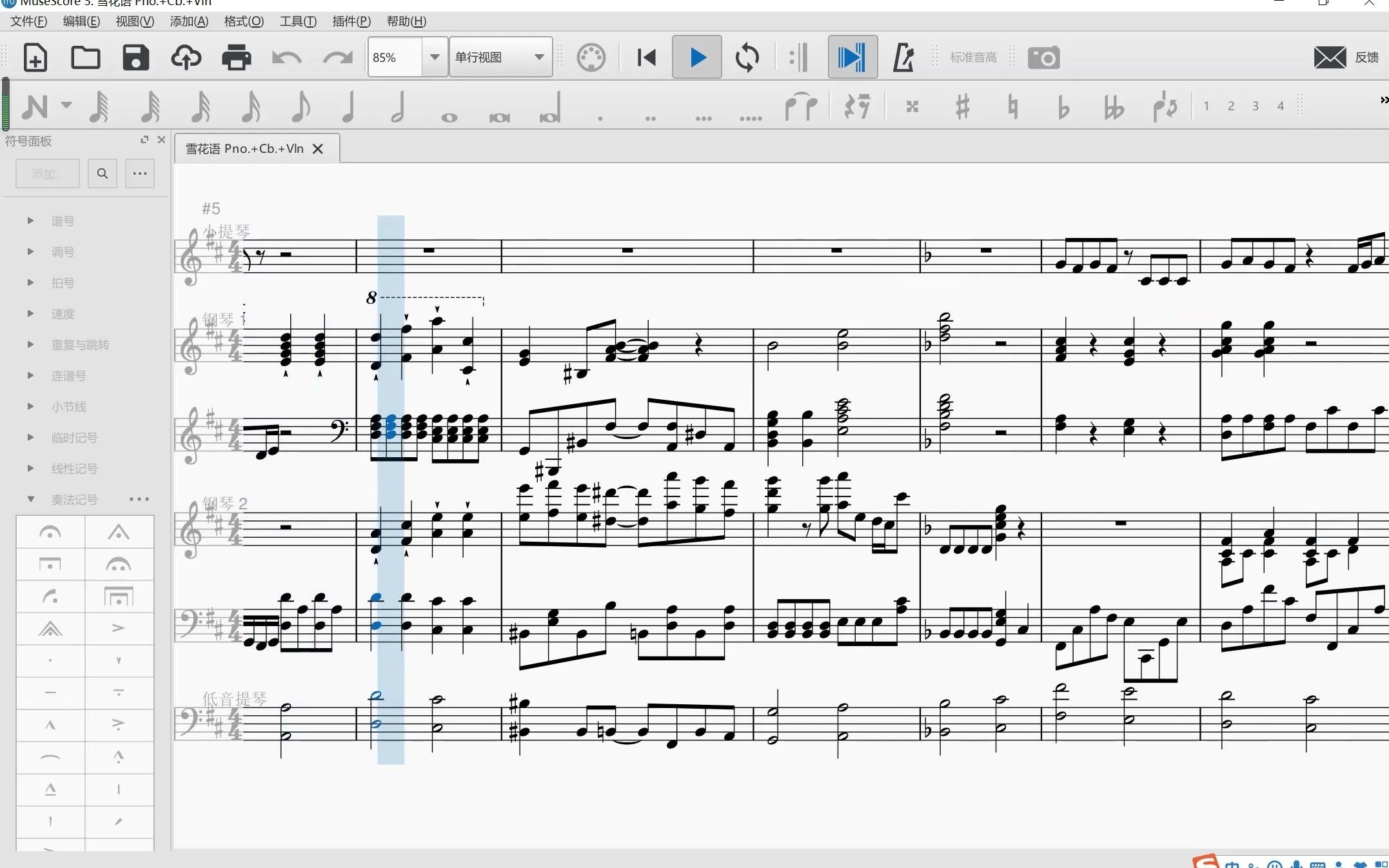
Task: Open view mode 单行视图 dropdown
Action: pyautogui.click(x=500, y=57)
